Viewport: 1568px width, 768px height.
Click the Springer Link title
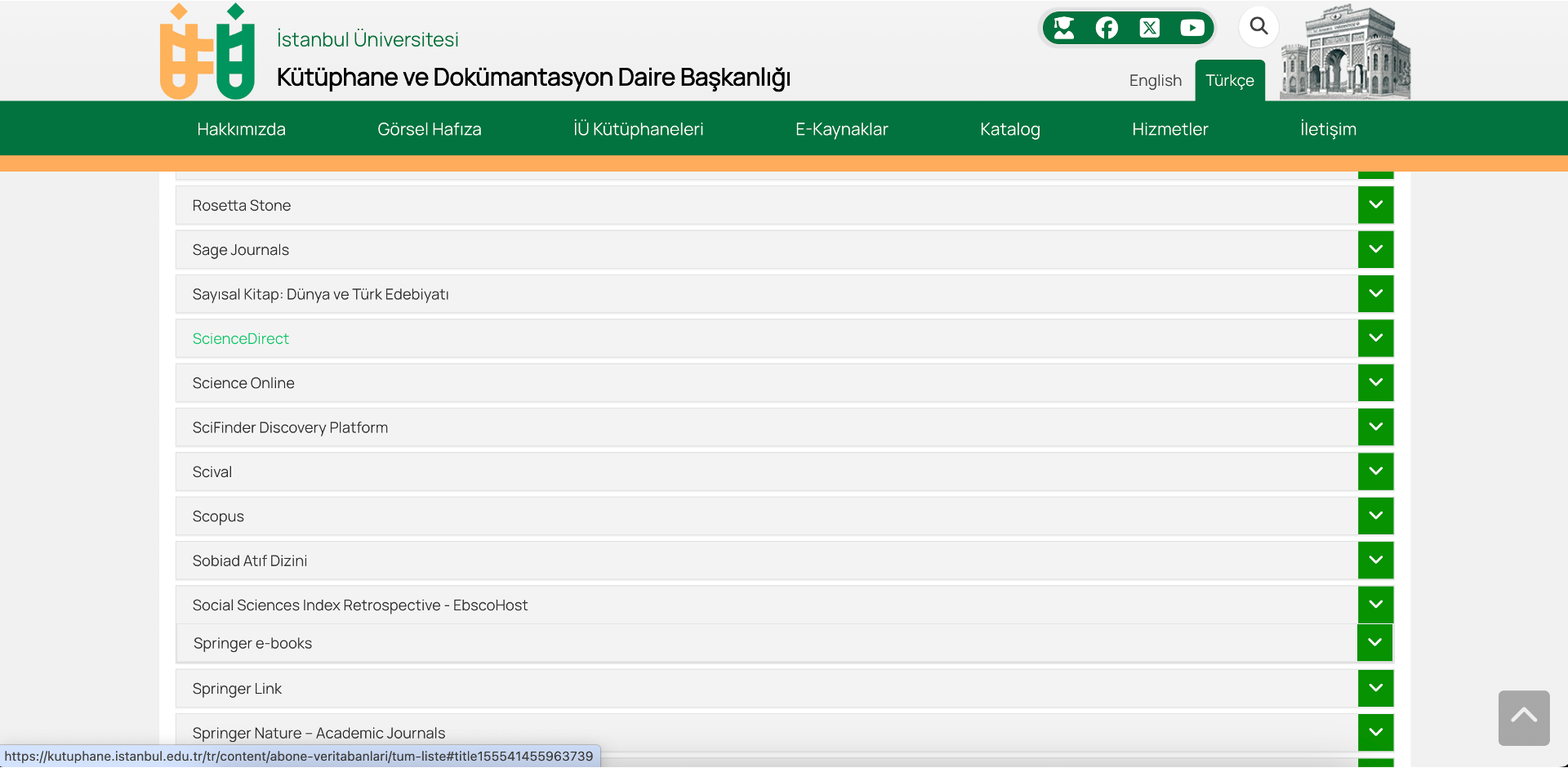point(237,689)
